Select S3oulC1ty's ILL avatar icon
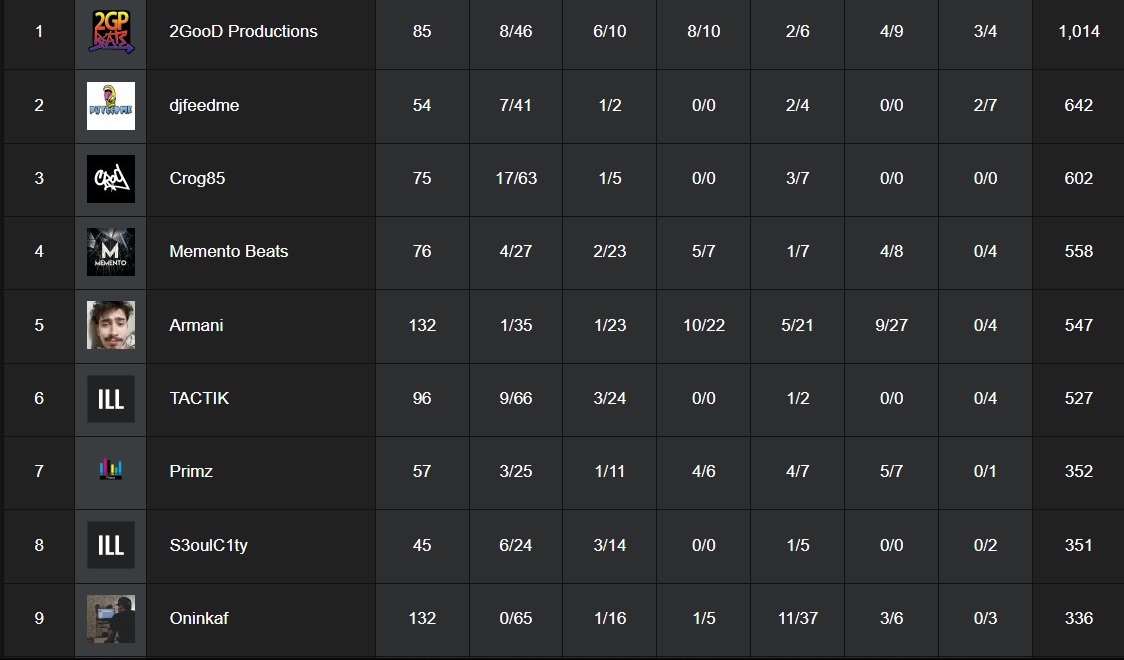 (110, 545)
